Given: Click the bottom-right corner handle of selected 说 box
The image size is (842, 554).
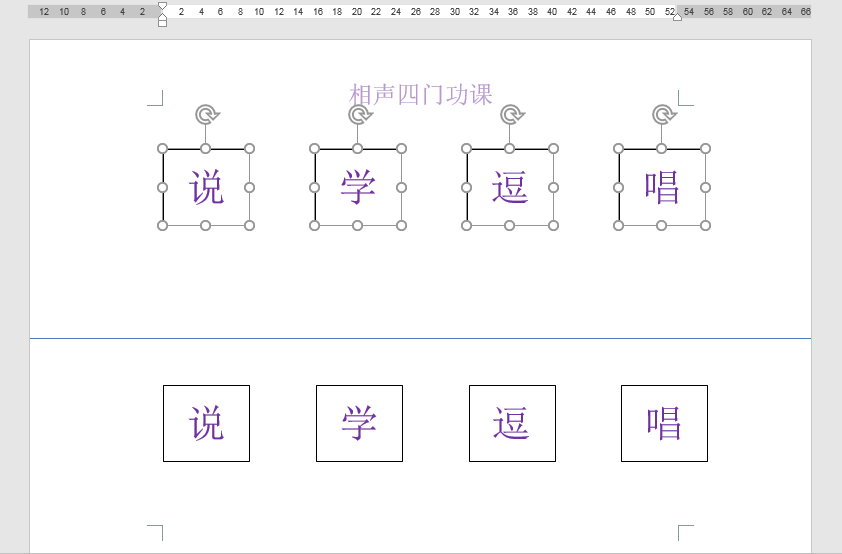Looking at the screenshot, I should point(249,225).
